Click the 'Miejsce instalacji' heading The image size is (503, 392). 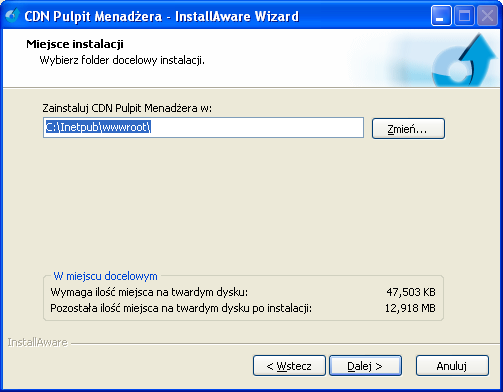point(75,44)
